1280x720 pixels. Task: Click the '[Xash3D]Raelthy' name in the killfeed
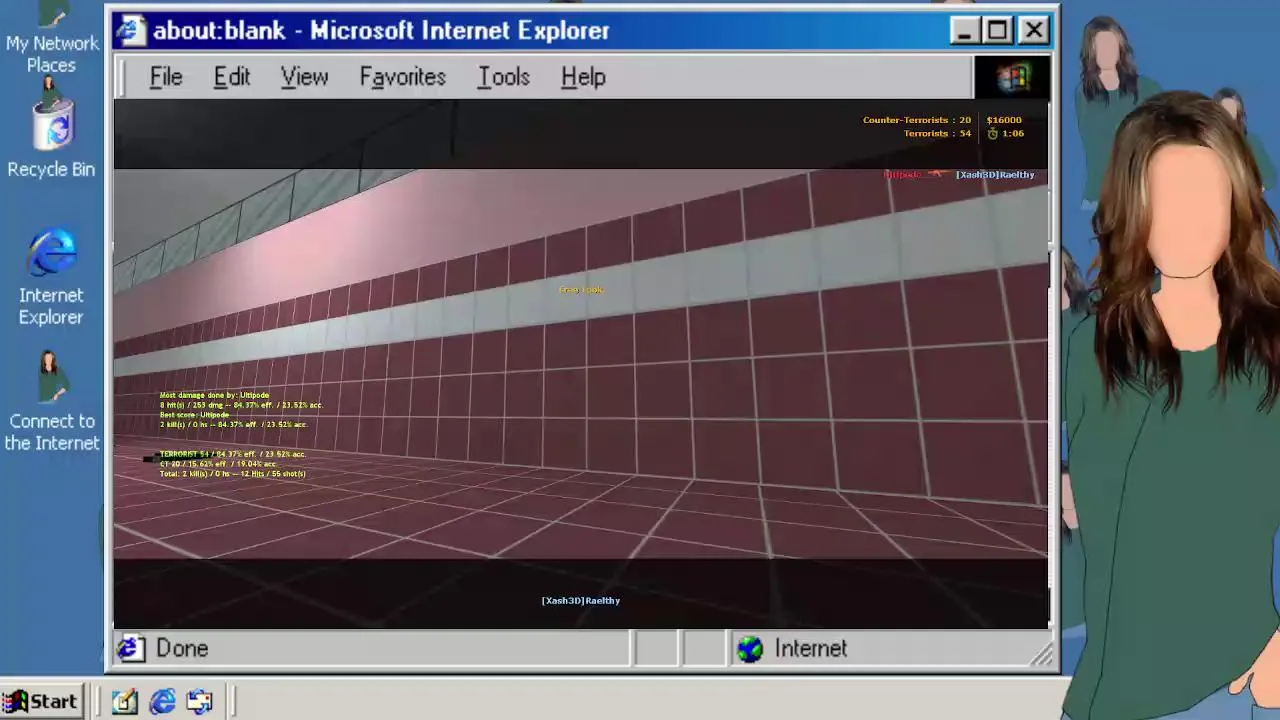(x=995, y=175)
